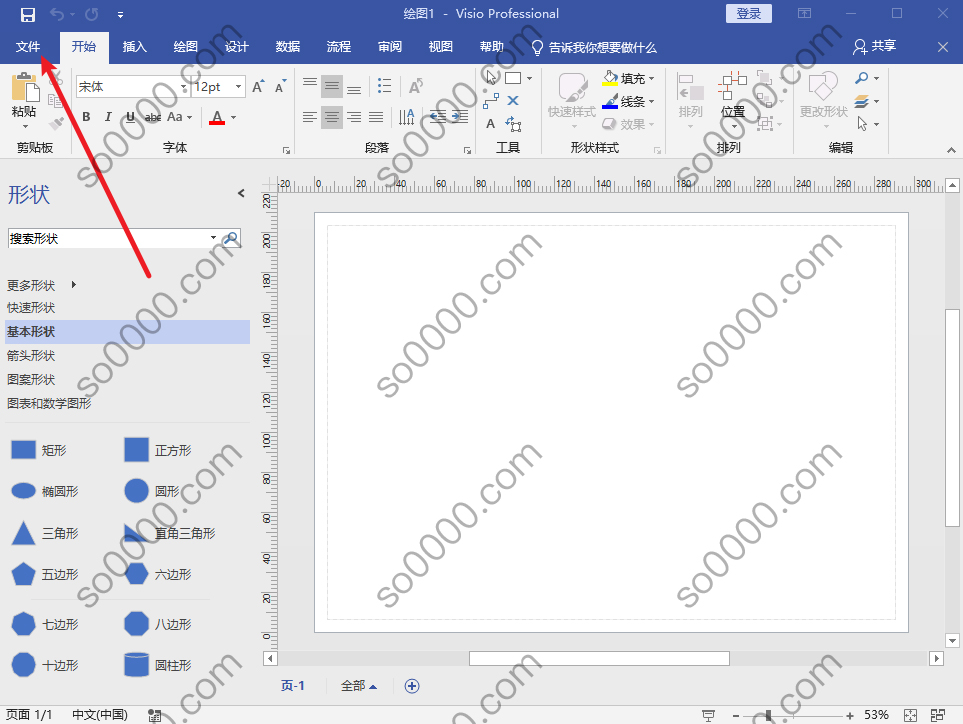Click the decrease indent icon
Viewport: 963px width, 724px height.
(437, 117)
